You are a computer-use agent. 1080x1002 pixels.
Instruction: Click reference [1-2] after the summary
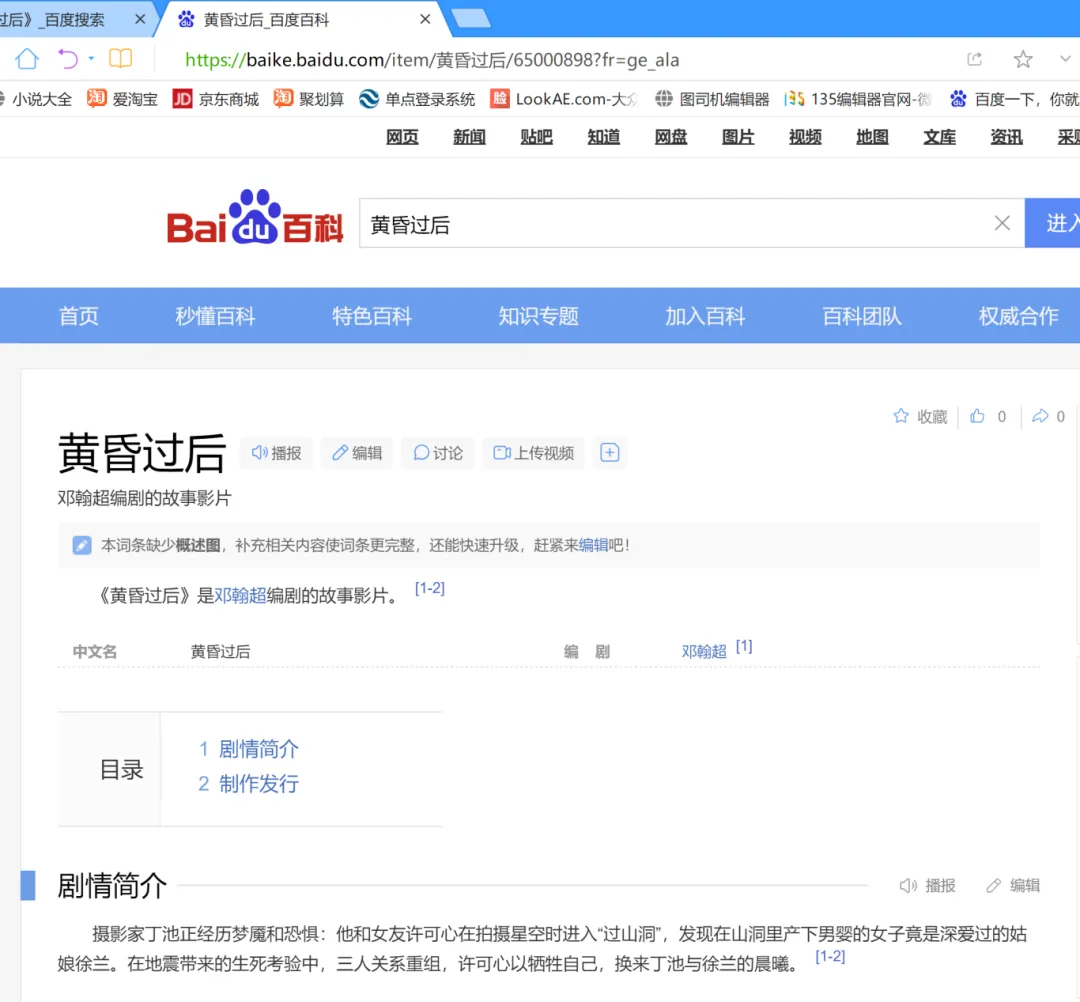coord(430,588)
